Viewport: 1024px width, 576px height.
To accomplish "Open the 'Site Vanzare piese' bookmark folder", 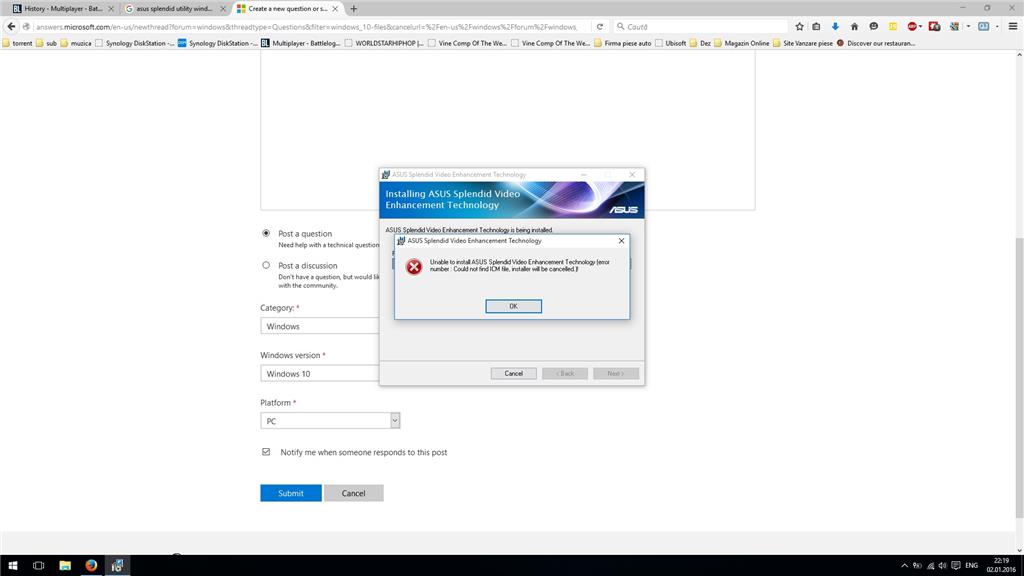I will coord(803,43).
